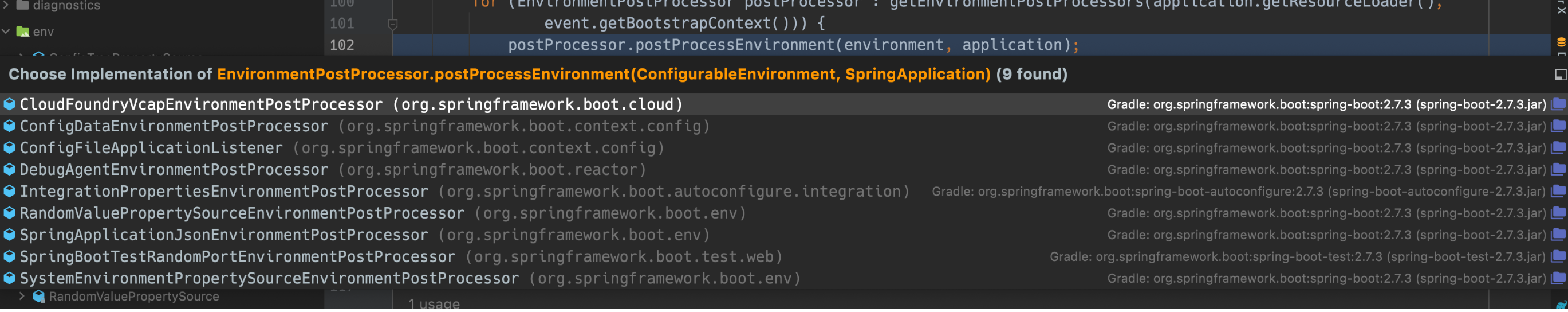The width and height of the screenshot is (1568, 312).
Task: Click library icon on ConfigDataEnvironmentPostProcessor row
Action: click(x=1558, y=126)
